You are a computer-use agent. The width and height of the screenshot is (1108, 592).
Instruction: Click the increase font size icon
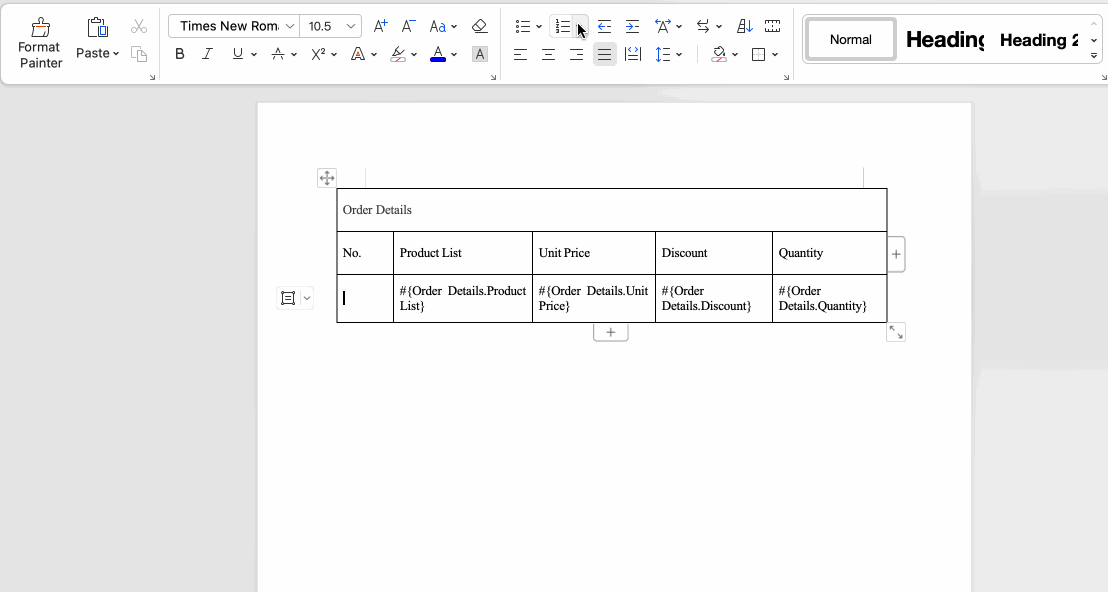coord(380,26)
